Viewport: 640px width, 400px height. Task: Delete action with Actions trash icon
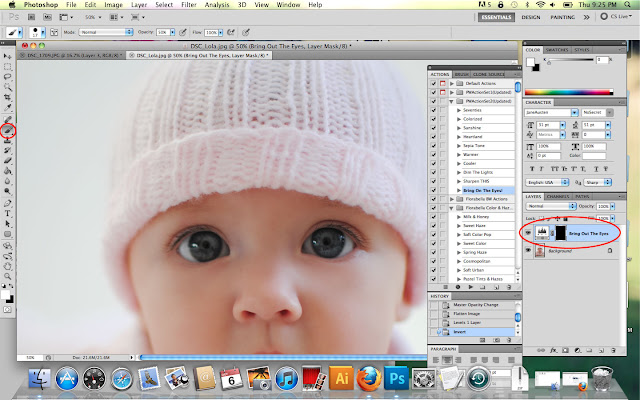click(509, 287)
